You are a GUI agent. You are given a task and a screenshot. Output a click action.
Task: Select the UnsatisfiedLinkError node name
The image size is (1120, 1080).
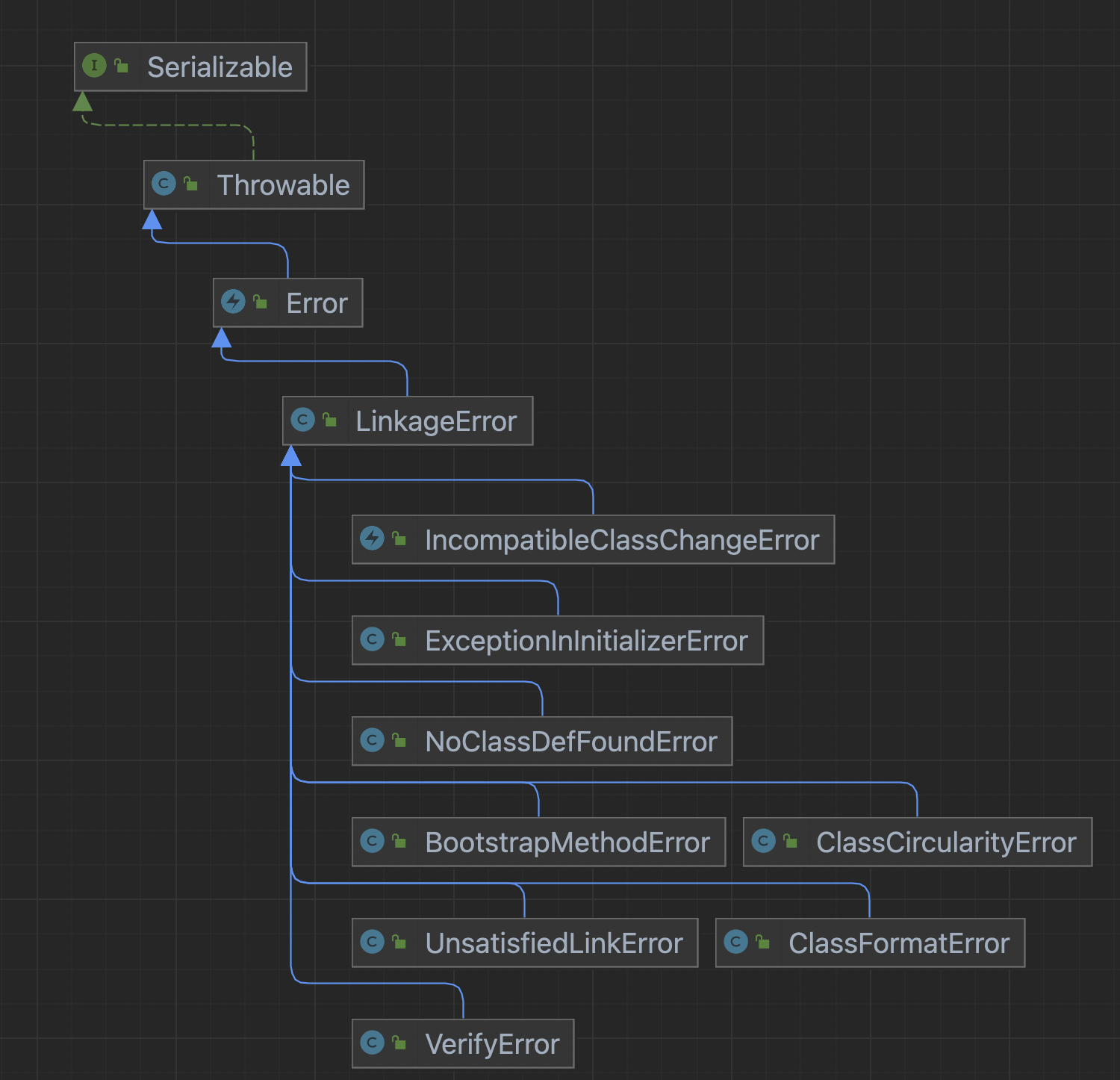tap(553, 943)
